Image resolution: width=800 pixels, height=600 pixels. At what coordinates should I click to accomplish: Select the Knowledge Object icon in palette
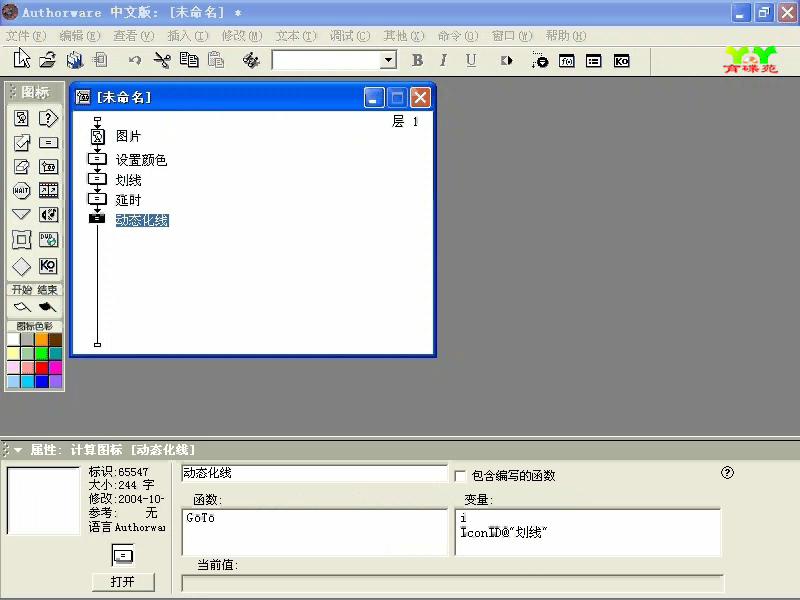pos(48,266)
